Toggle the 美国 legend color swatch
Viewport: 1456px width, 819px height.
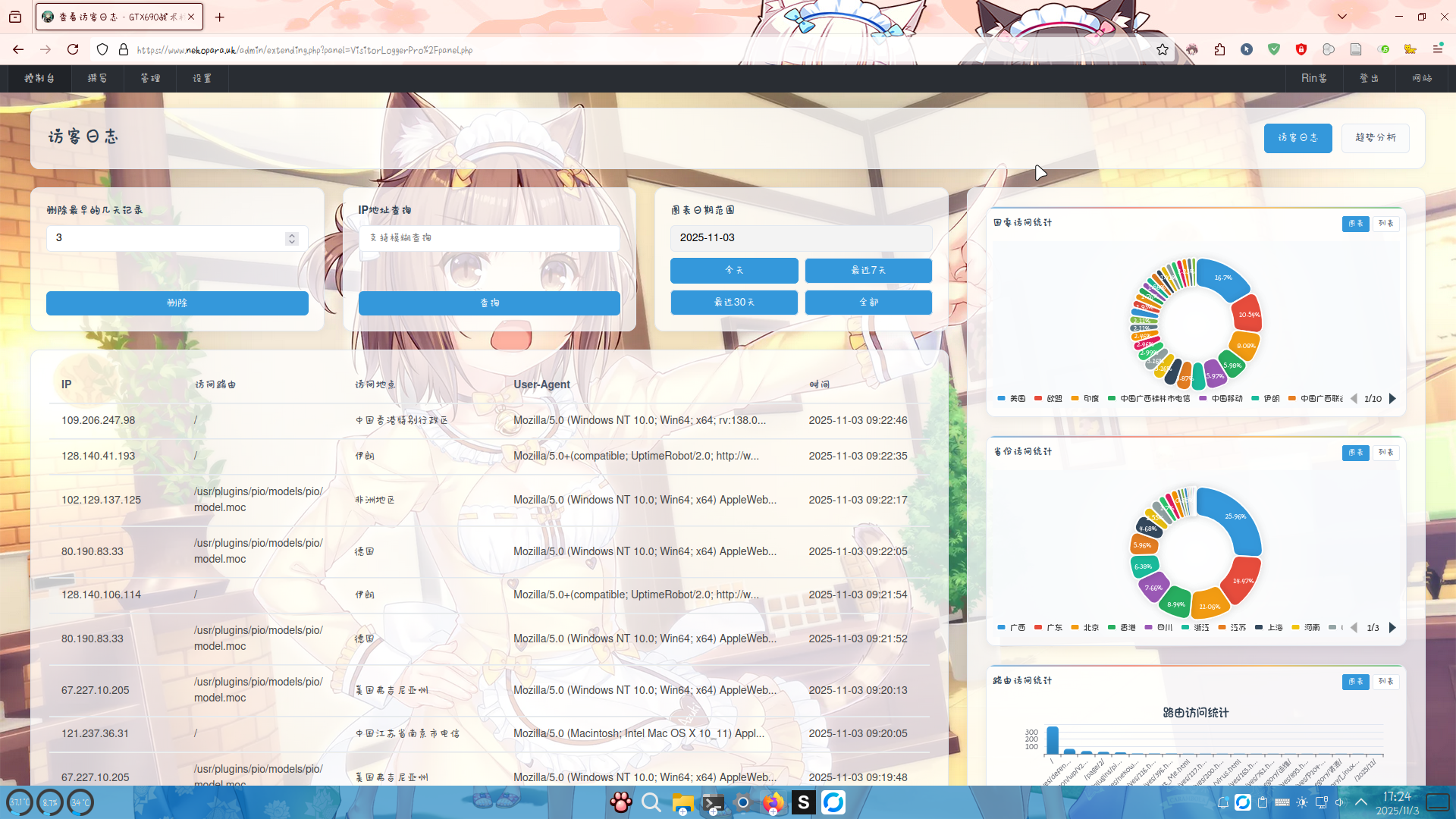[1002, 399]
